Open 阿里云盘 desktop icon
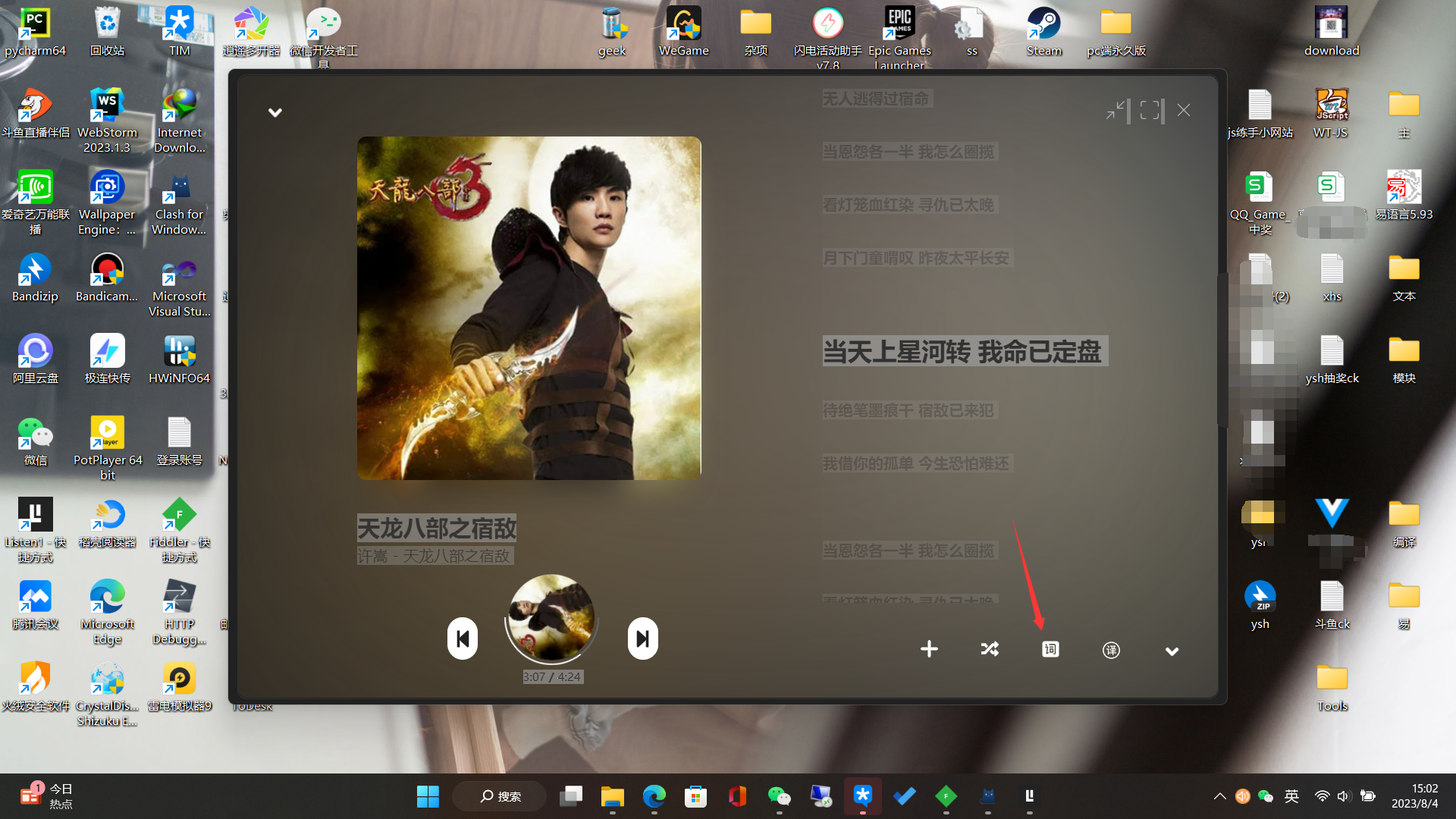This screenshot has height=819, width=1456. point(35,360)
